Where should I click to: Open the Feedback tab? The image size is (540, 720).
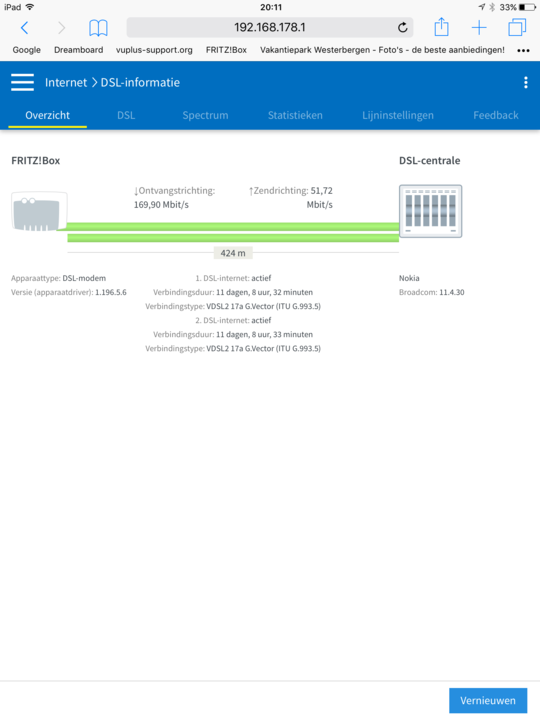tap(496, 115)
